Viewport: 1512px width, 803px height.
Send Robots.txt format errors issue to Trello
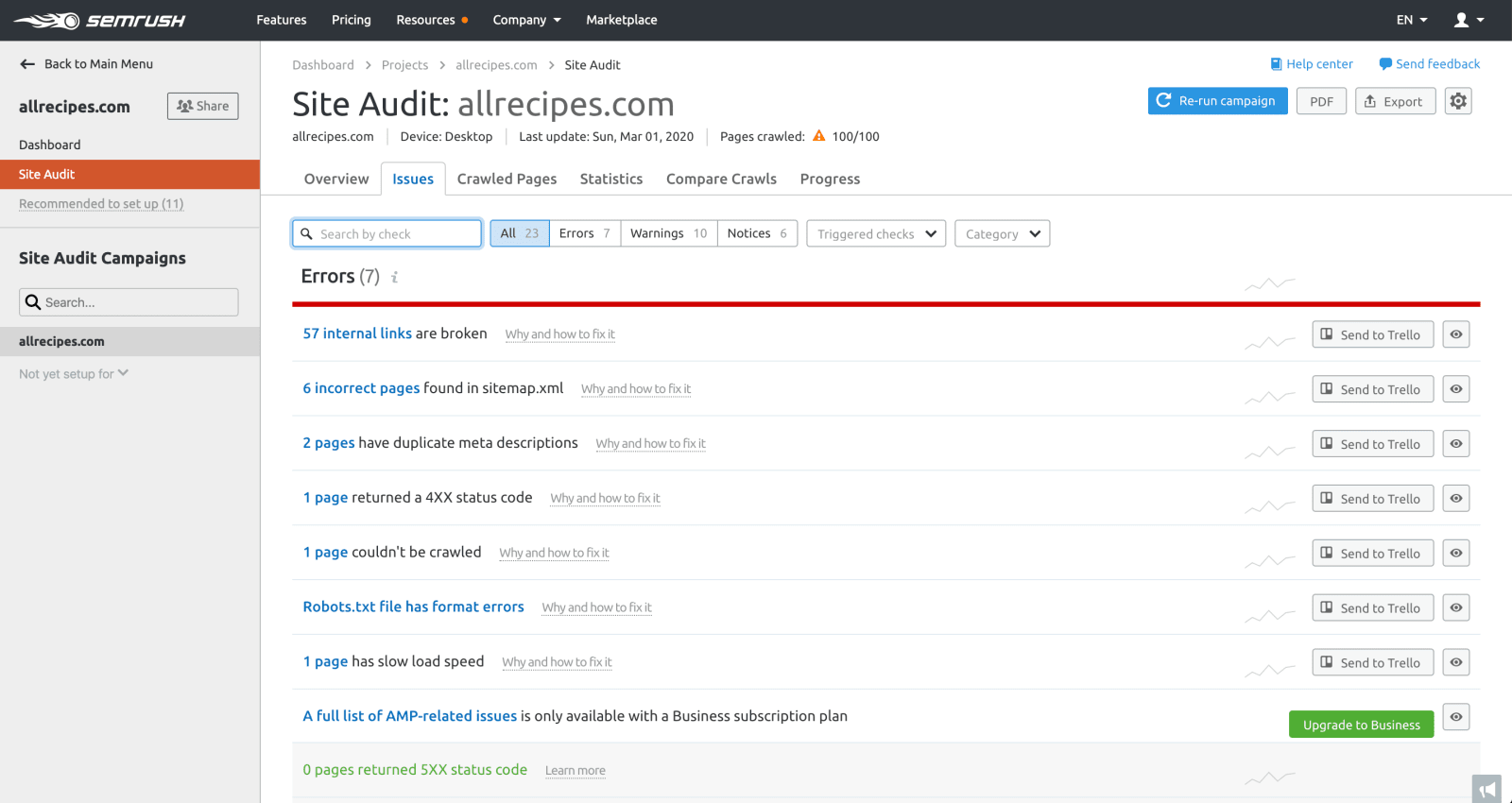click(1373, 608)
